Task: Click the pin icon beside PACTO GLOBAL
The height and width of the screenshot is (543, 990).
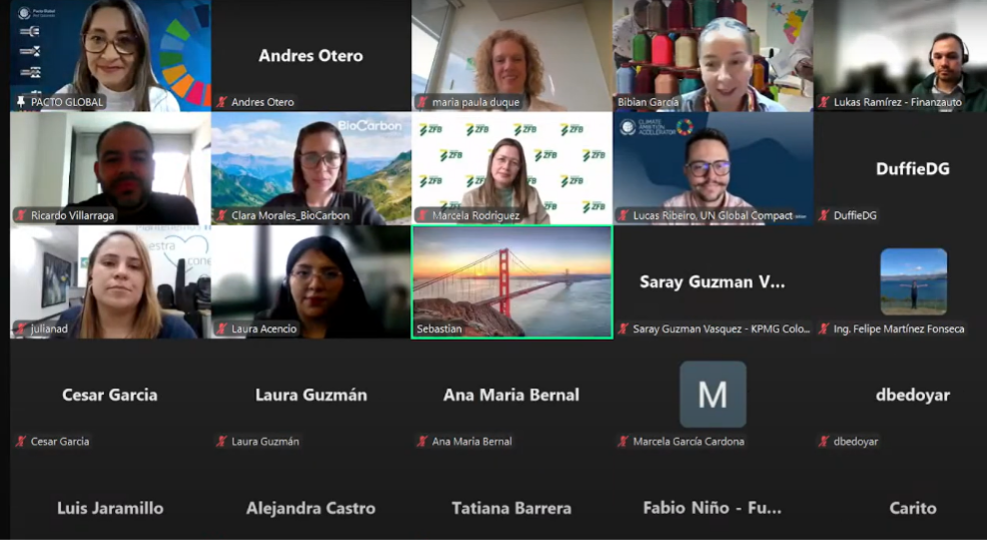Action: coord(21,102)
